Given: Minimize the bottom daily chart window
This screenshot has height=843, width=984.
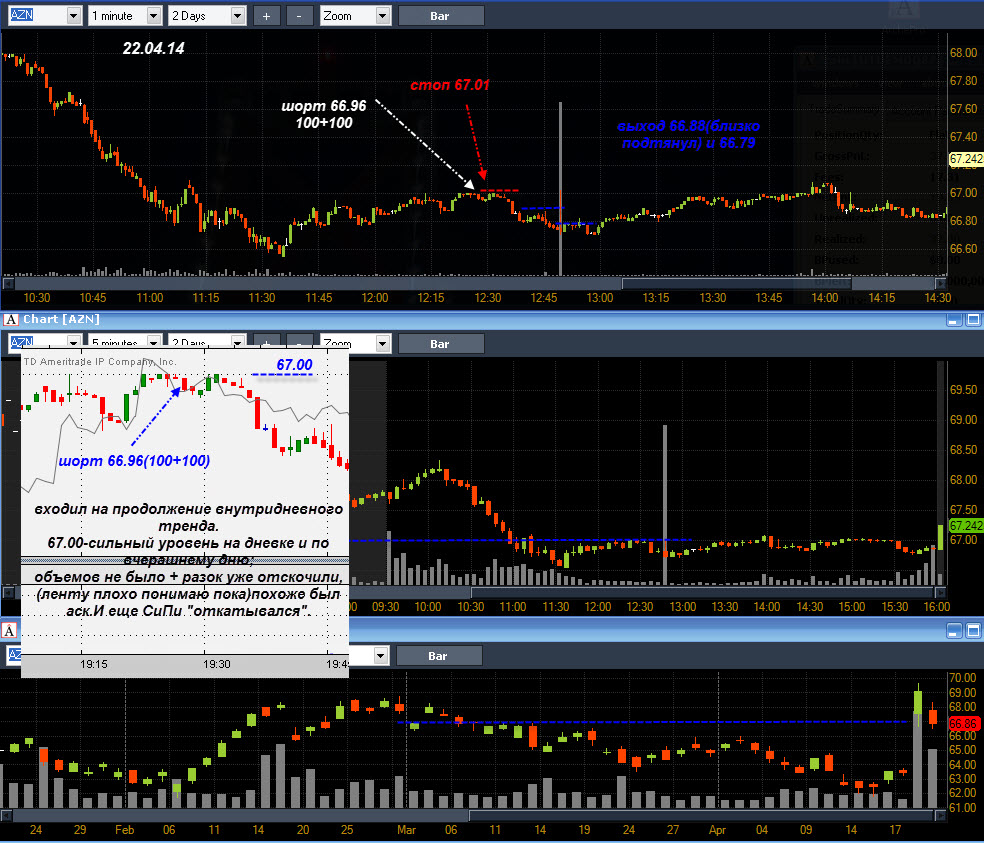Looking at the screenshot, I should [955, 631].
